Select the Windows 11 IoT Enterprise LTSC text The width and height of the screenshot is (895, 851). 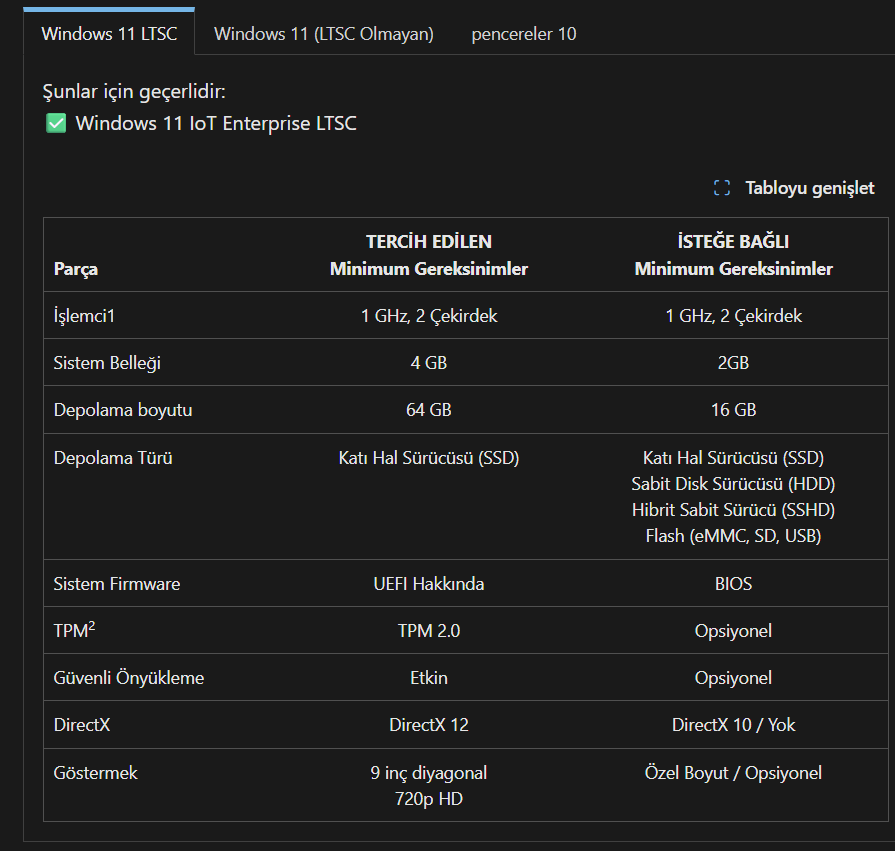(x=216, y=123)
